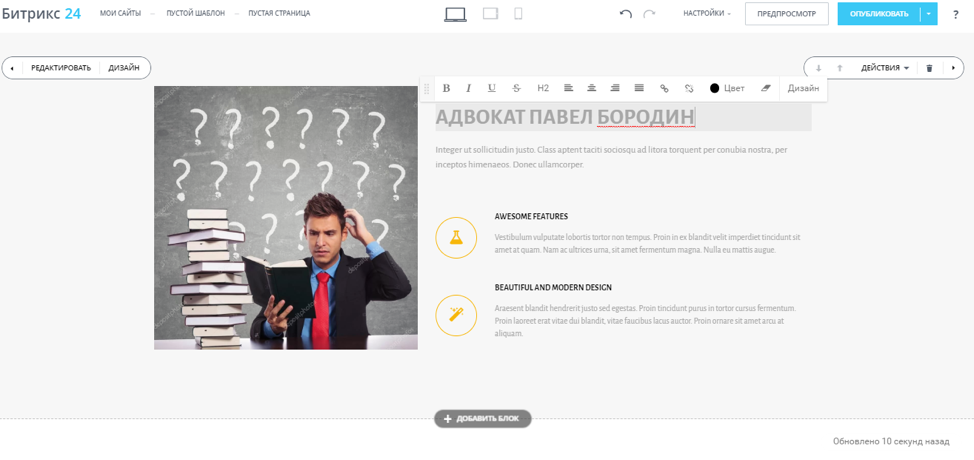The width and height of the screenshot is (974, 460).
Task: Justify the text using toolbar icon
Action: point(639,88)
